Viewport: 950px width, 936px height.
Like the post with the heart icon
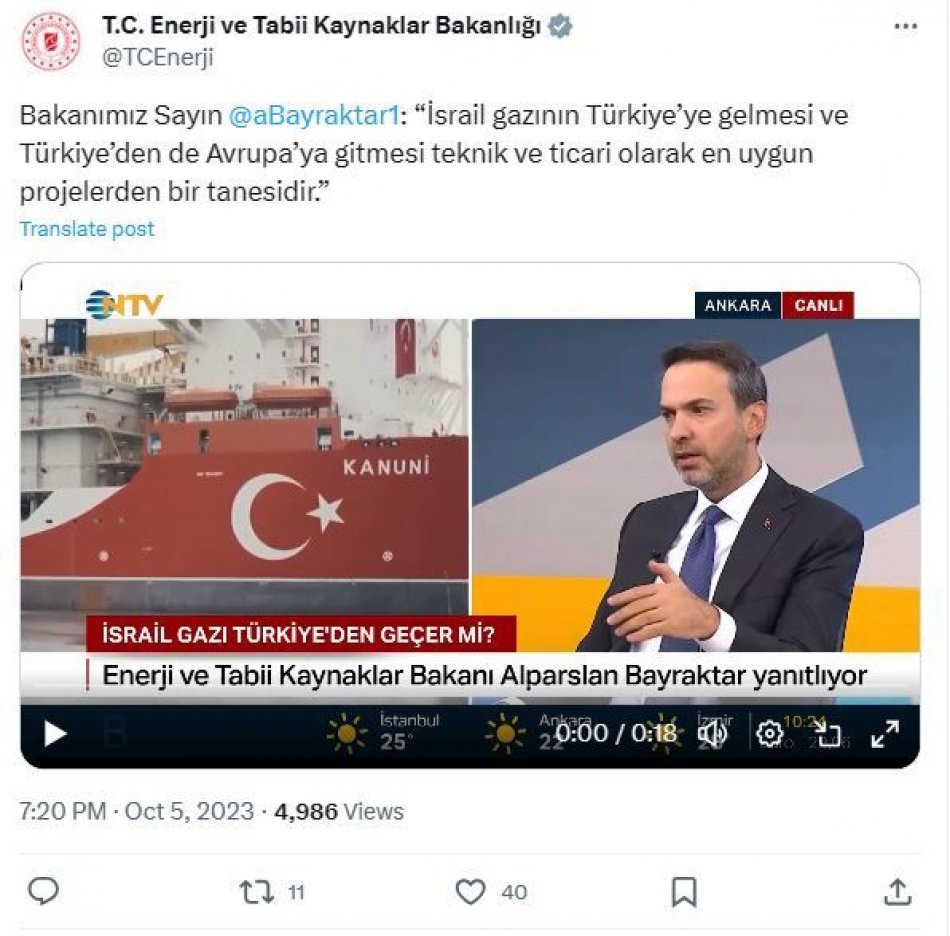(470, 892)
